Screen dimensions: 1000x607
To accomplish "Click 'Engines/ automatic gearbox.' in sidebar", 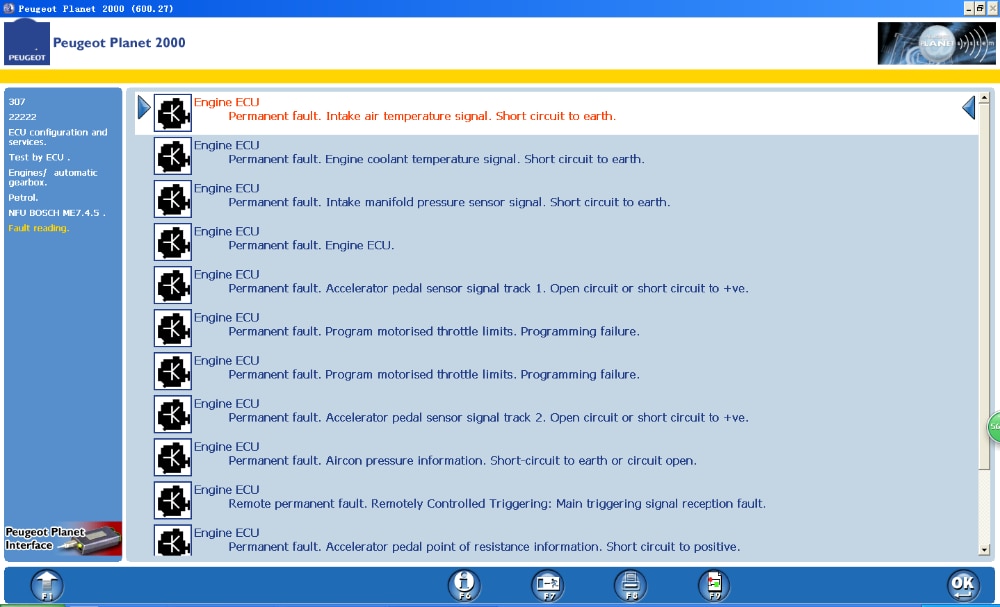I will (x=54, y=177).
